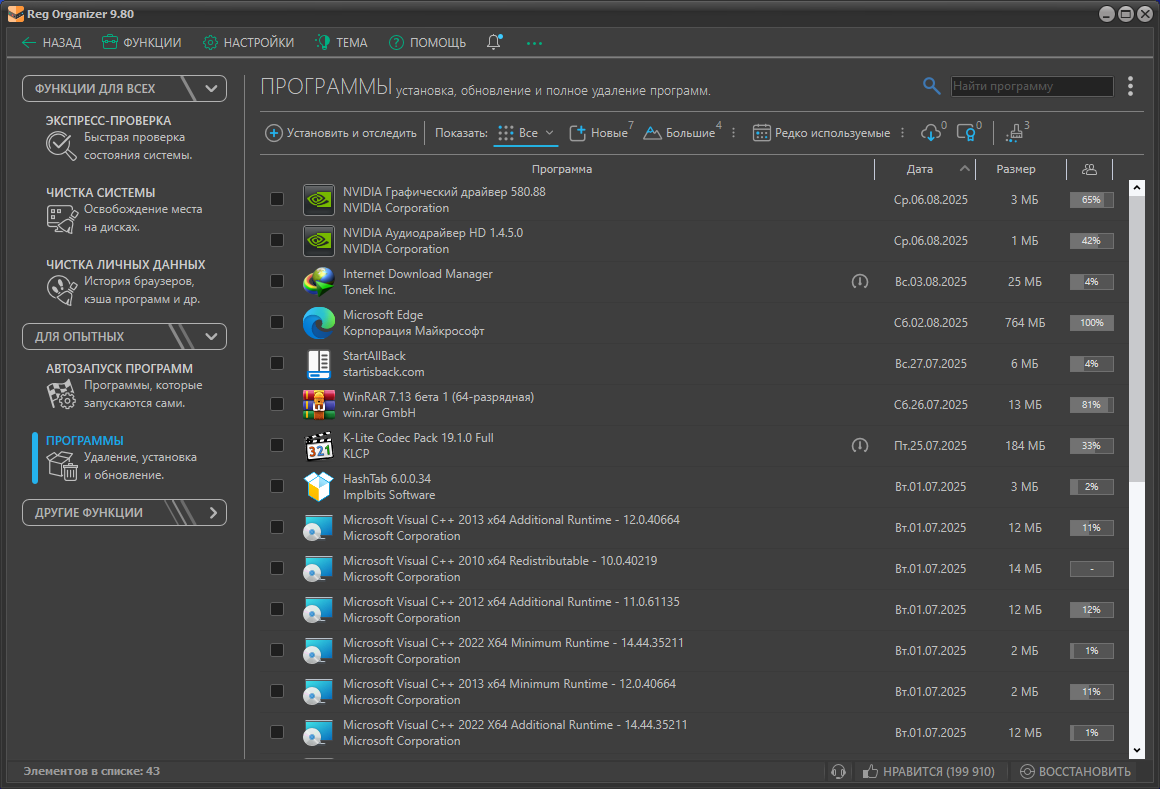This screenshot has height=789, width=1160.
Task: Click the WinRAR 7.13 program icon
Action: 319,404
